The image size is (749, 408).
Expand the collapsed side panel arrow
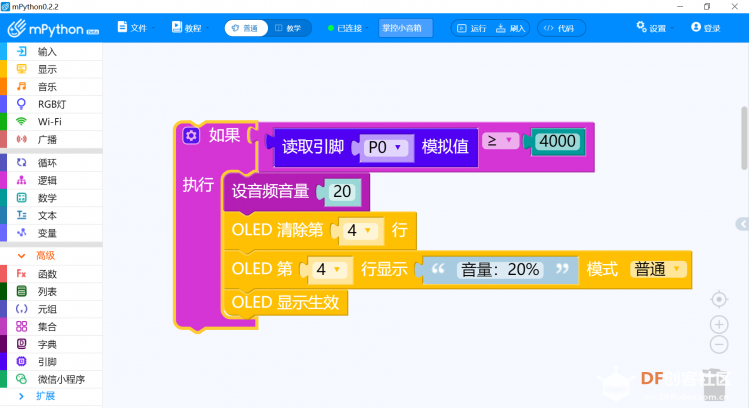click(742, 224)
